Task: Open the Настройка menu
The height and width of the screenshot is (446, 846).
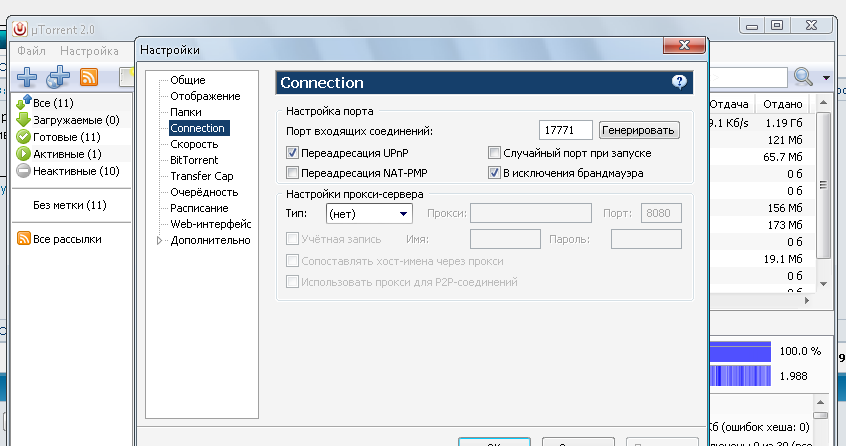Action: click(89, 51)
